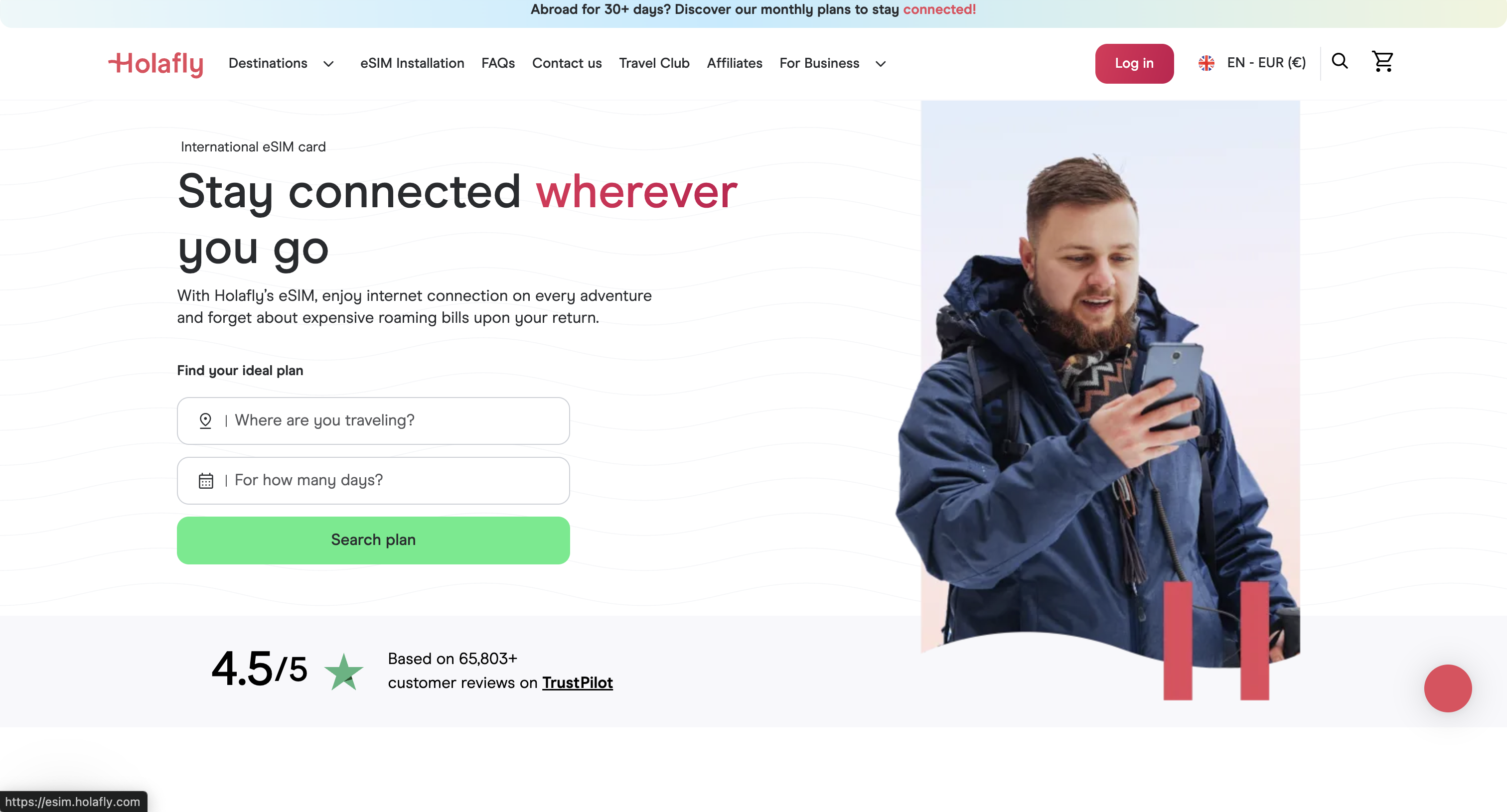Click the calendar icon in days field

[x=206, y=481]
